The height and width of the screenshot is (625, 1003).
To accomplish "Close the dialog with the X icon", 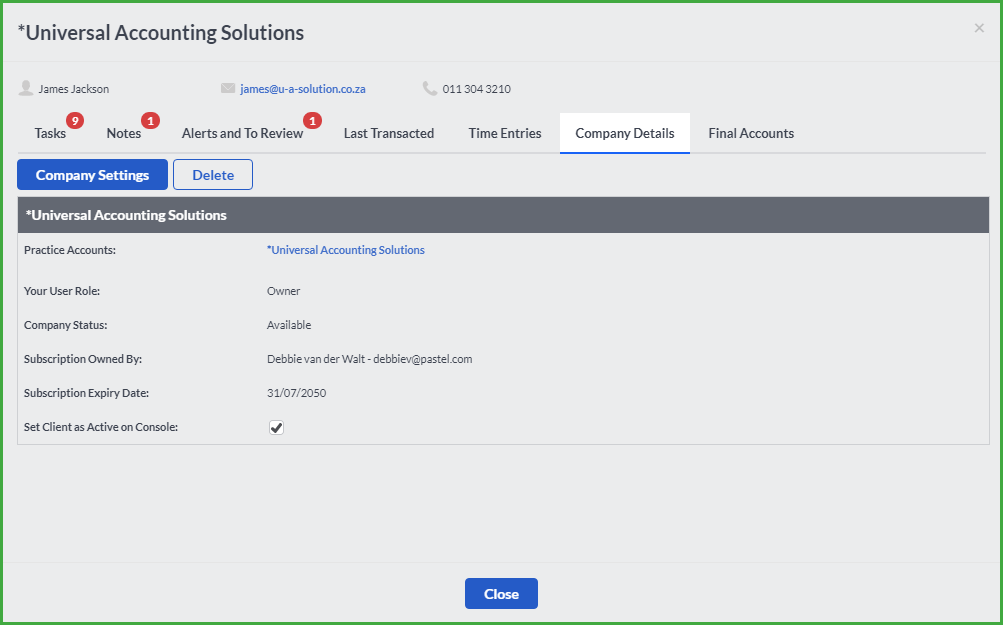I will click(979, 28).
